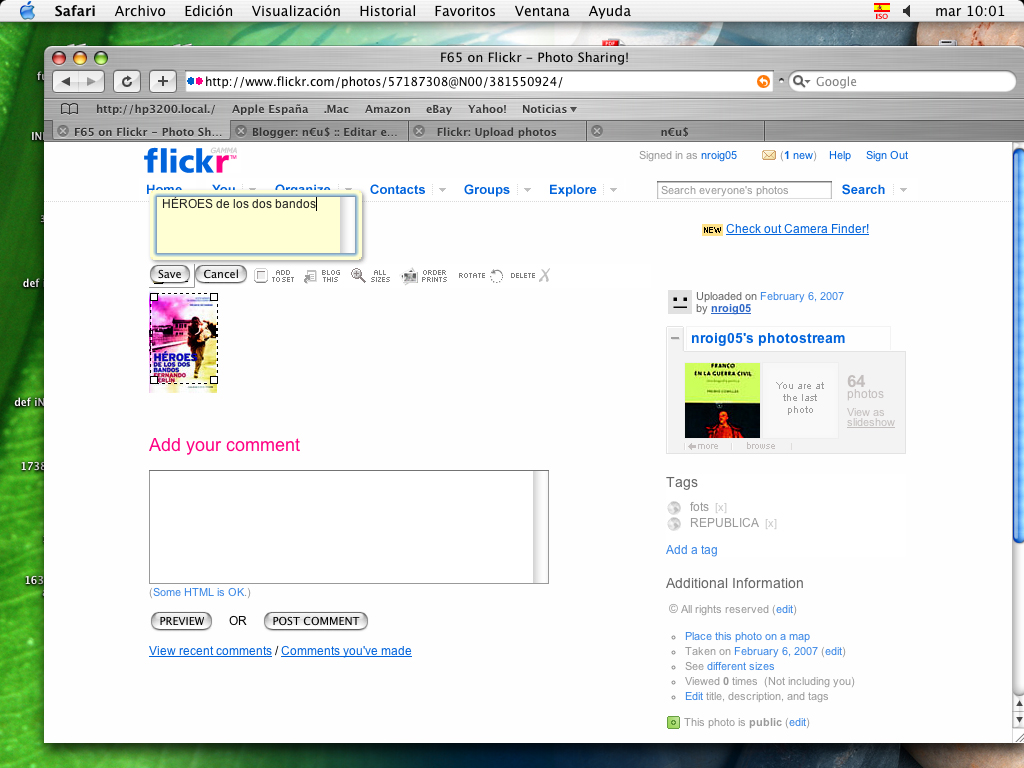This screenshot has height=768, width=1024.
Task: Click the Add a tag link
Action: point(692,550)
